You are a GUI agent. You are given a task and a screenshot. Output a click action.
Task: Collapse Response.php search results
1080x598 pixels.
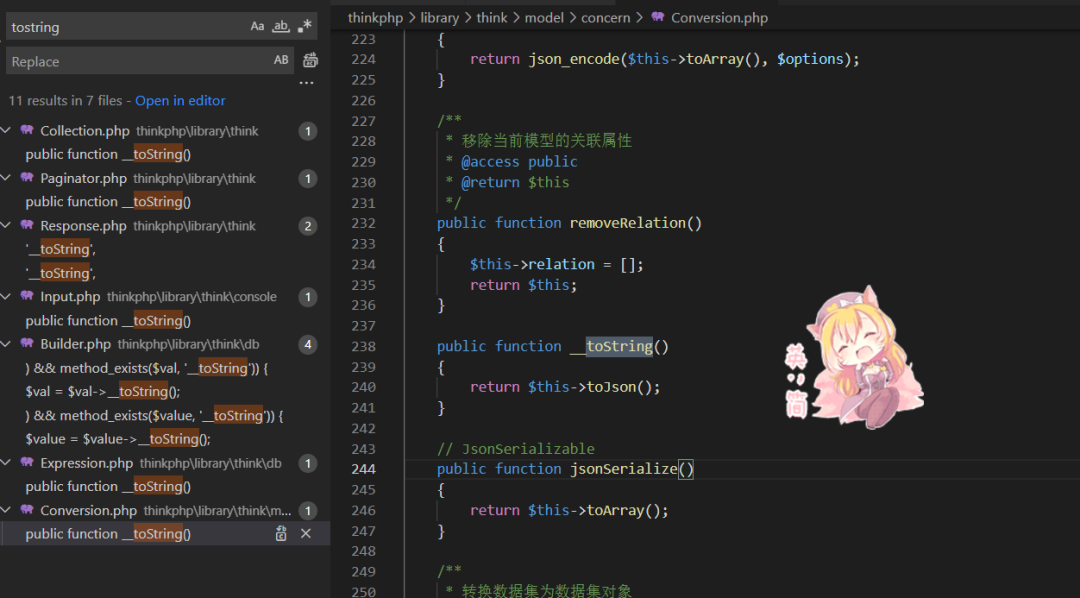click(6, 225)
